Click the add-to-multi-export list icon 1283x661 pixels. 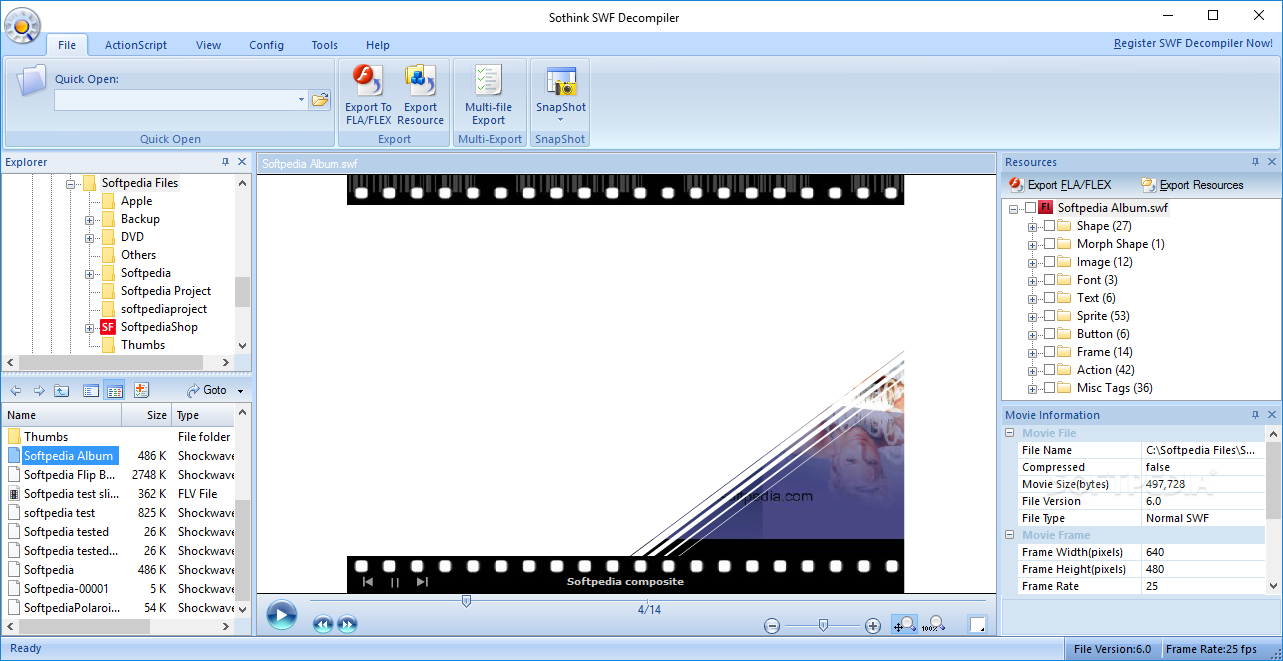(141, 390)
